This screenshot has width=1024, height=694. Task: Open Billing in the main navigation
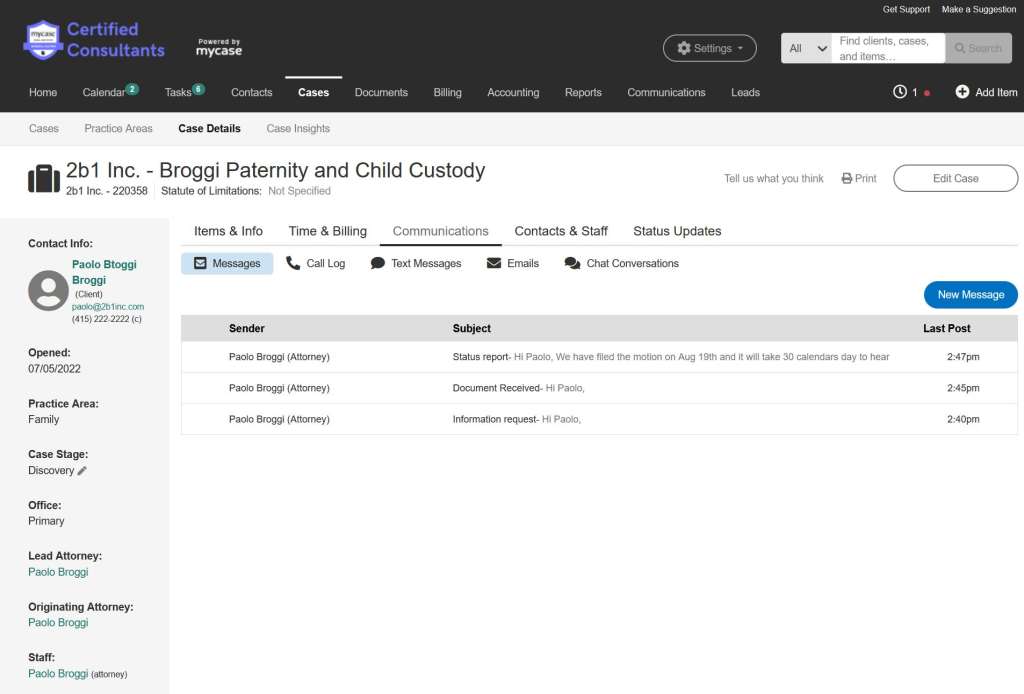pyautogui.click(x=447, y=93)
